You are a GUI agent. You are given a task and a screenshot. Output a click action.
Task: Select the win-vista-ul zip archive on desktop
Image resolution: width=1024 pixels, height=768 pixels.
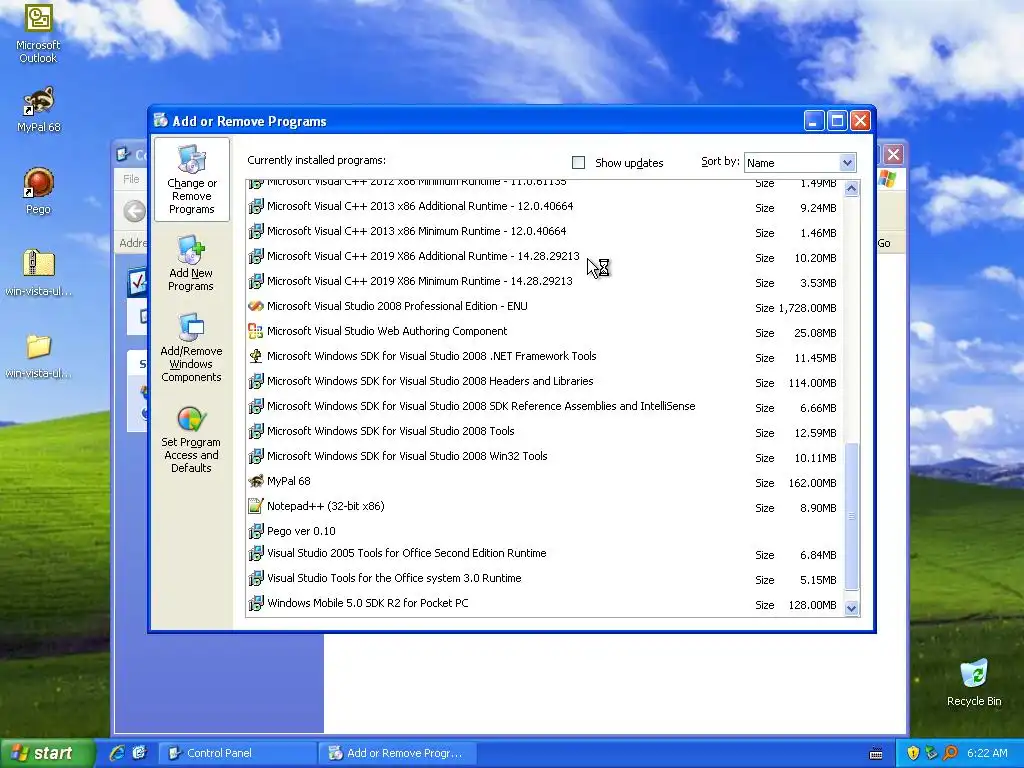coord(38,272)
